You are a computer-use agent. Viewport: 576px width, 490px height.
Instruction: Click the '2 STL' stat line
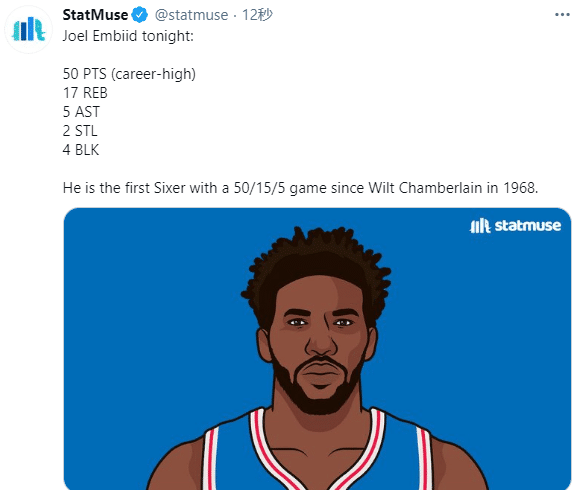tap(80, 131)
